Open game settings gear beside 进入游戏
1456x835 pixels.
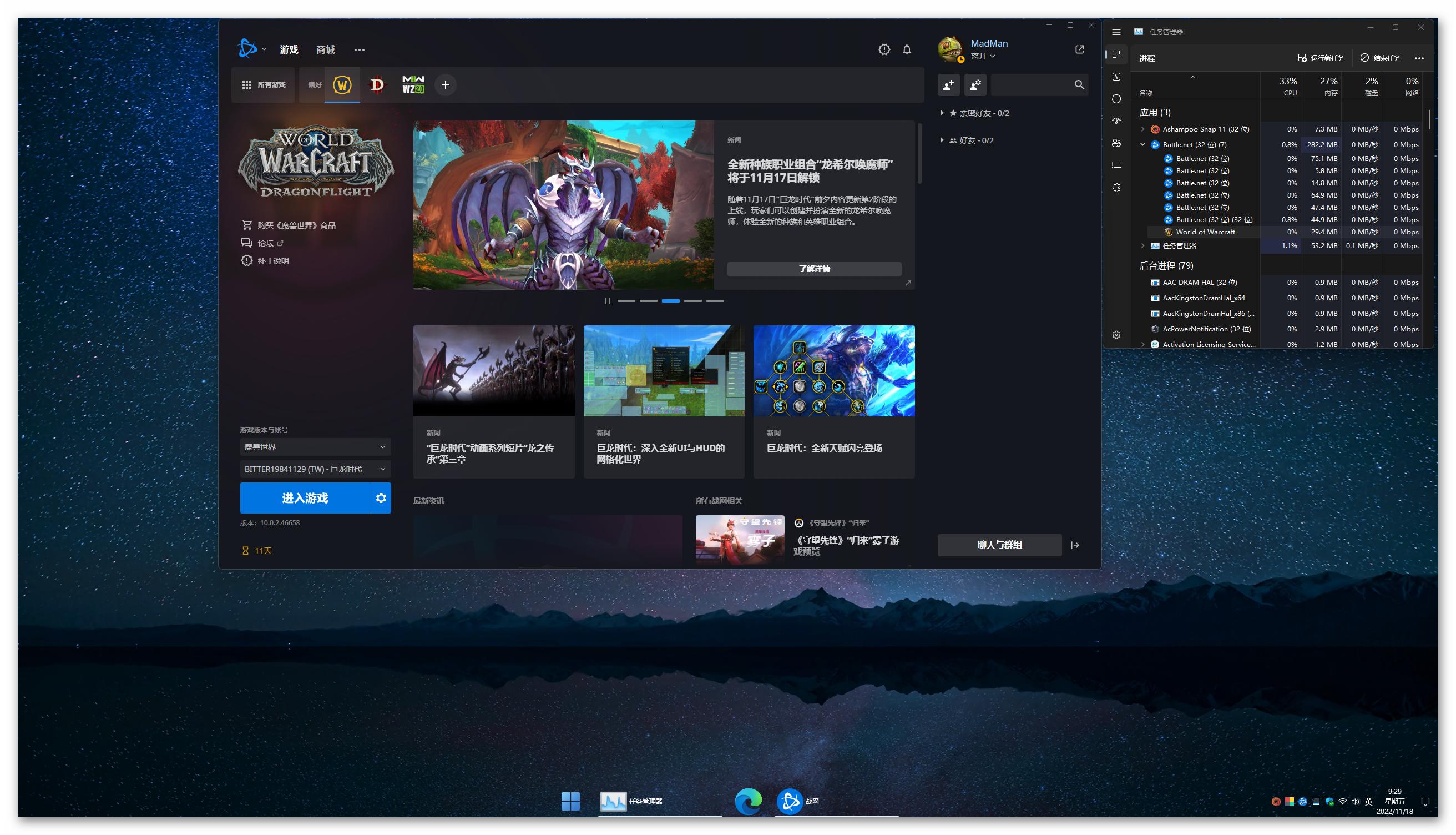(381, 498)
